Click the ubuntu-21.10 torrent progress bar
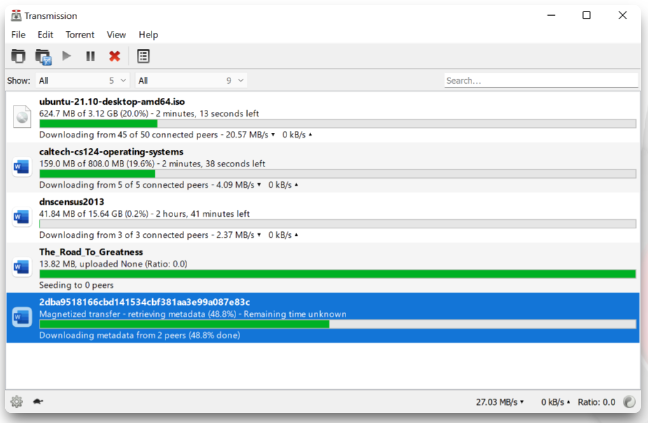648x423 pixels. 338,124
